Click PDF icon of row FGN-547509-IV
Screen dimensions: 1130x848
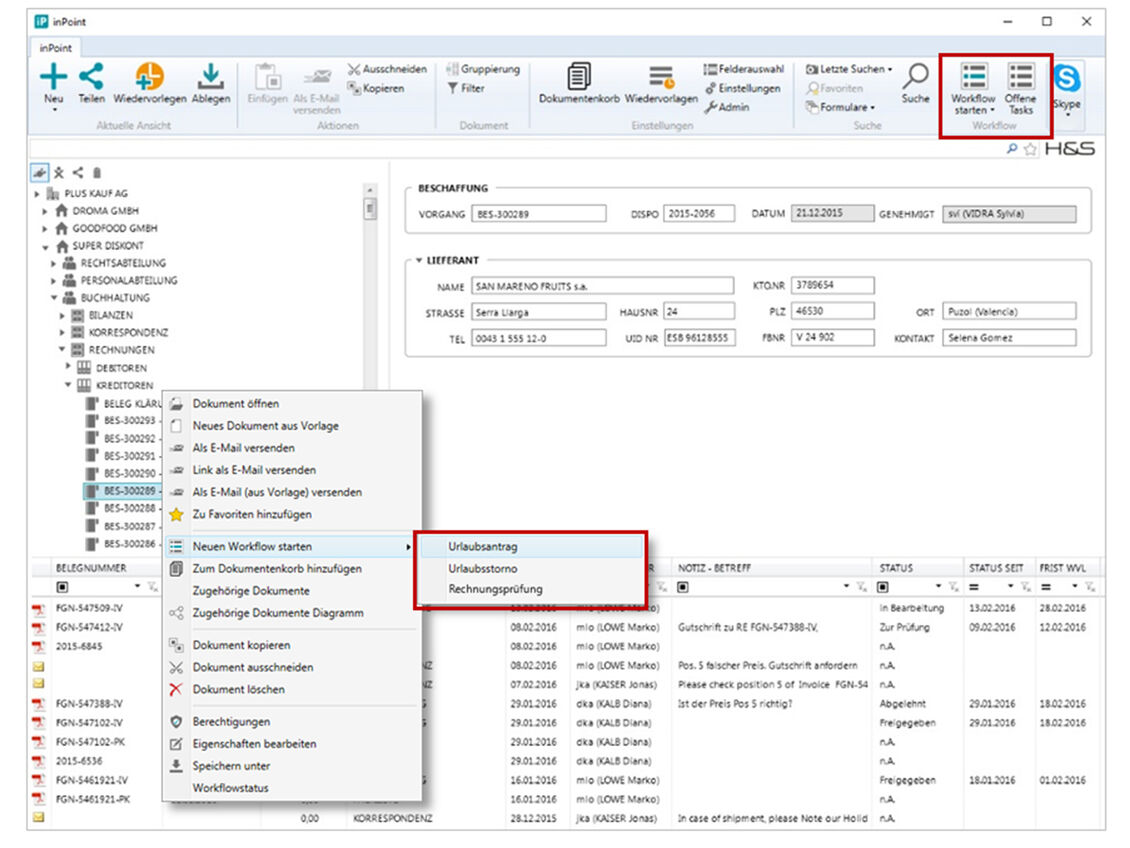point(38,609)
